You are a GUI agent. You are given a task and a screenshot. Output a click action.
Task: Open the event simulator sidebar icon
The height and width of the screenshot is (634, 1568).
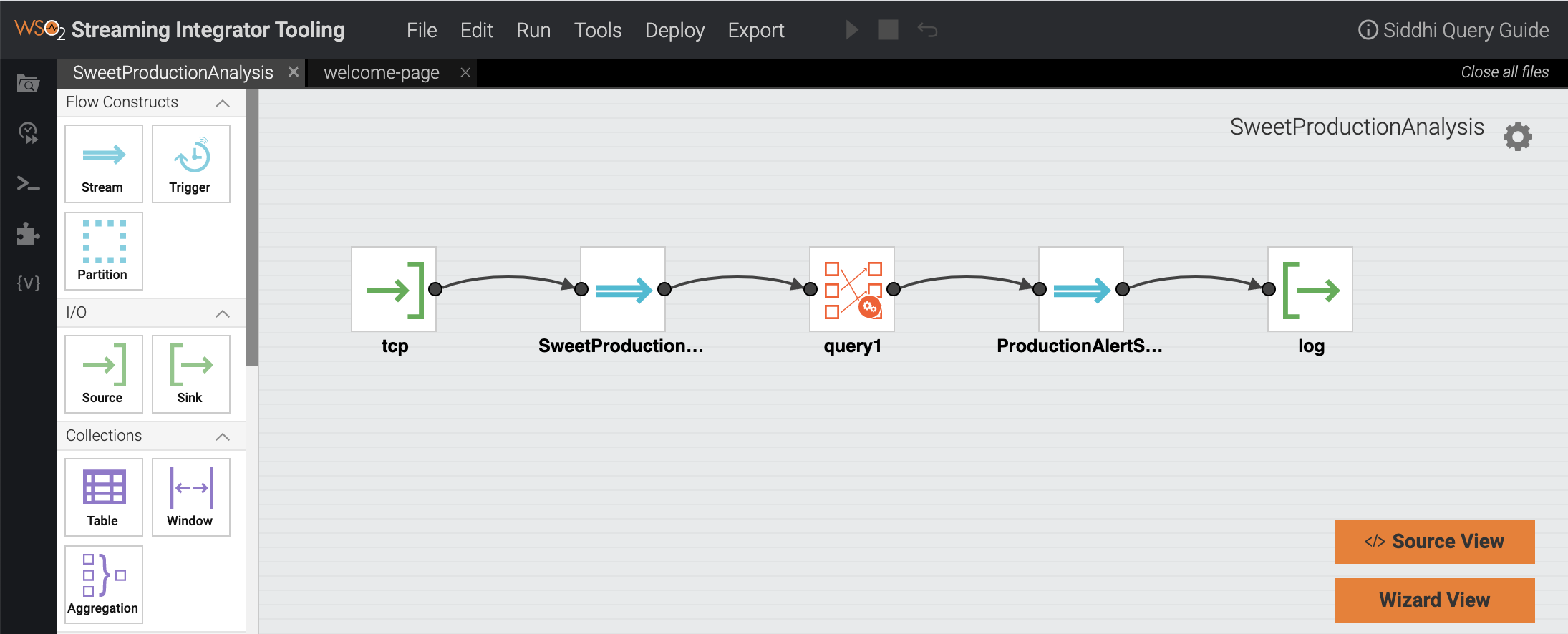(x=28, y=132)
